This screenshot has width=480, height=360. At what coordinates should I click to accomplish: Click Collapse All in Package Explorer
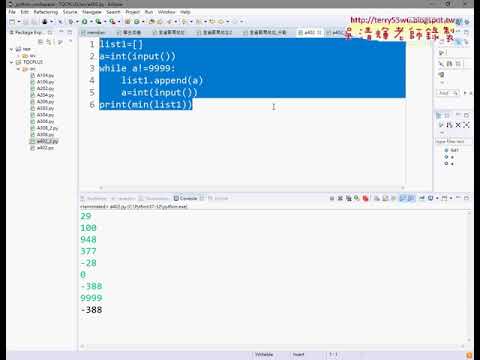pyautogui.click(x=41, y=42)
